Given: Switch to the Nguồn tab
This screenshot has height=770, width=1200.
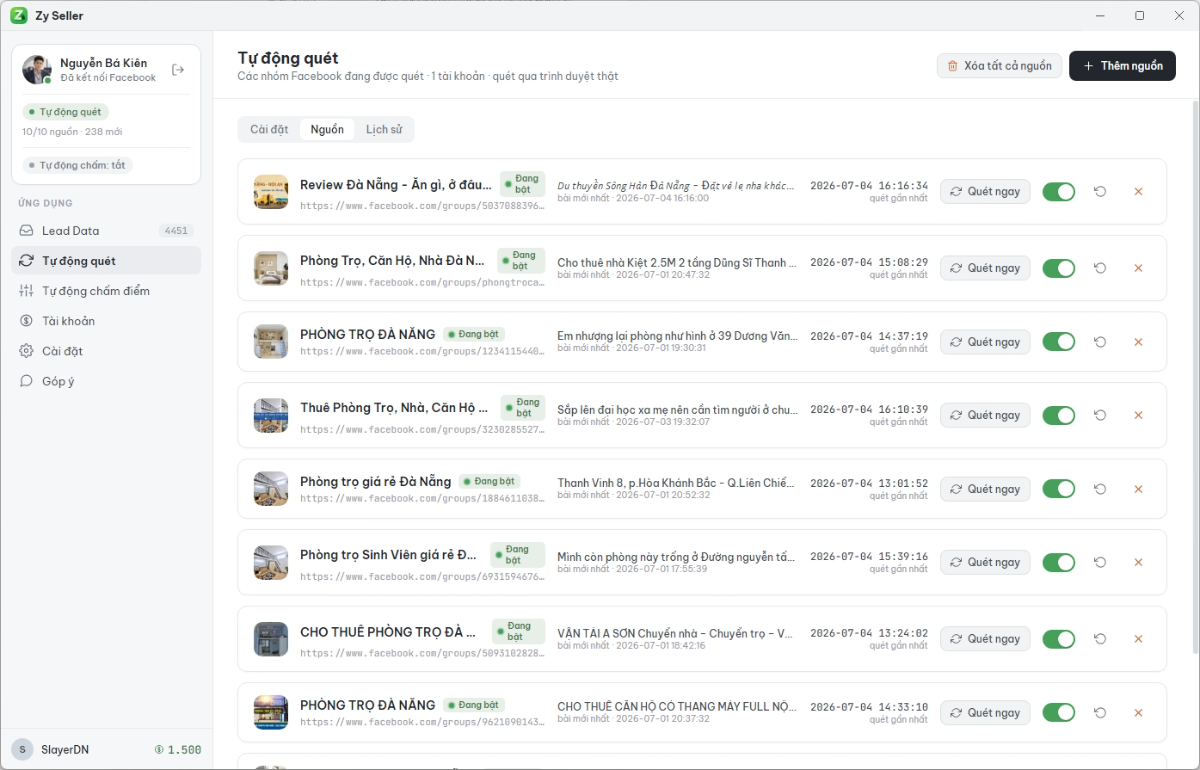Looking at the screenshot, I should pos(327,129).
